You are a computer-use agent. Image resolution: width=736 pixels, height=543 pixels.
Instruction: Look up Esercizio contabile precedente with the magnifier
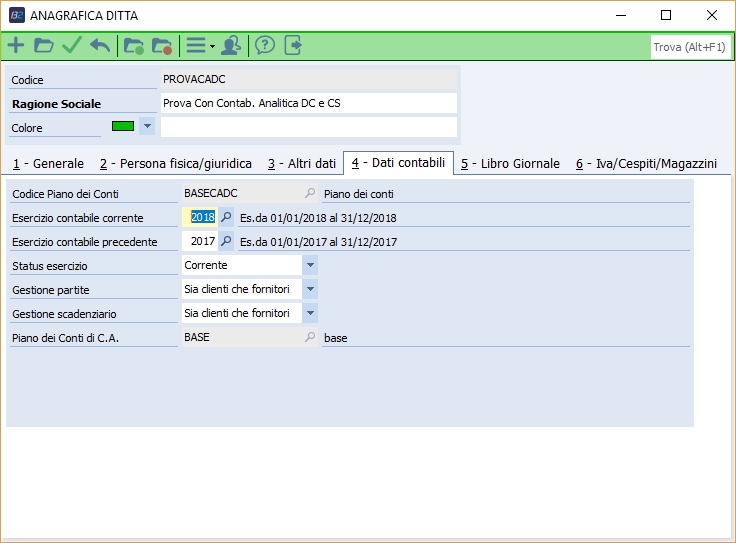(226, 241)
